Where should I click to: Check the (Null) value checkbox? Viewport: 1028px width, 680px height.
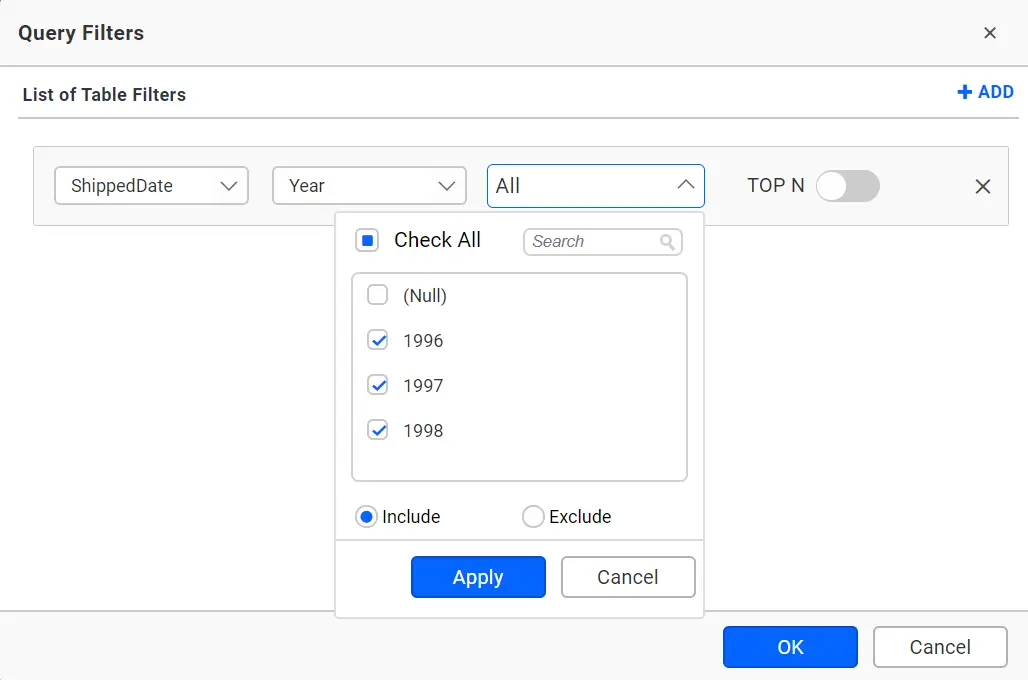pos(377,295)
